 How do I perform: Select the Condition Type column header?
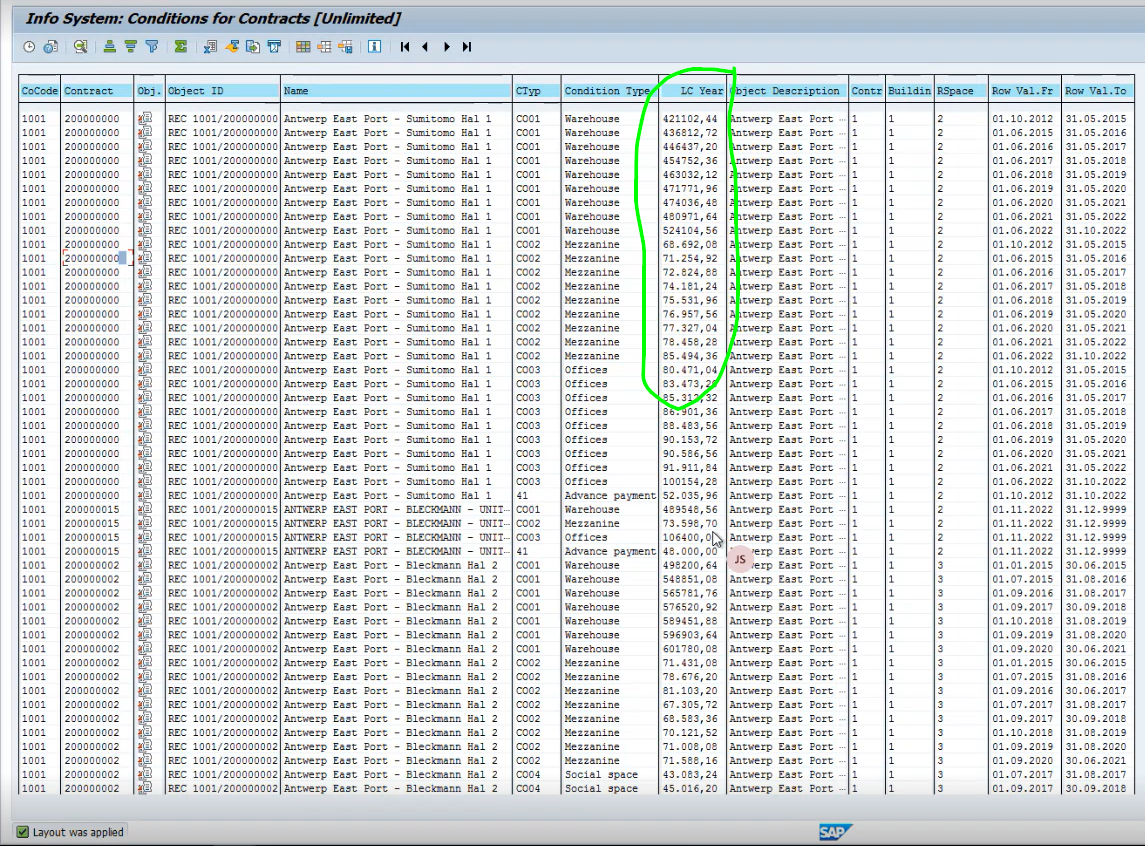click(610, 91)
